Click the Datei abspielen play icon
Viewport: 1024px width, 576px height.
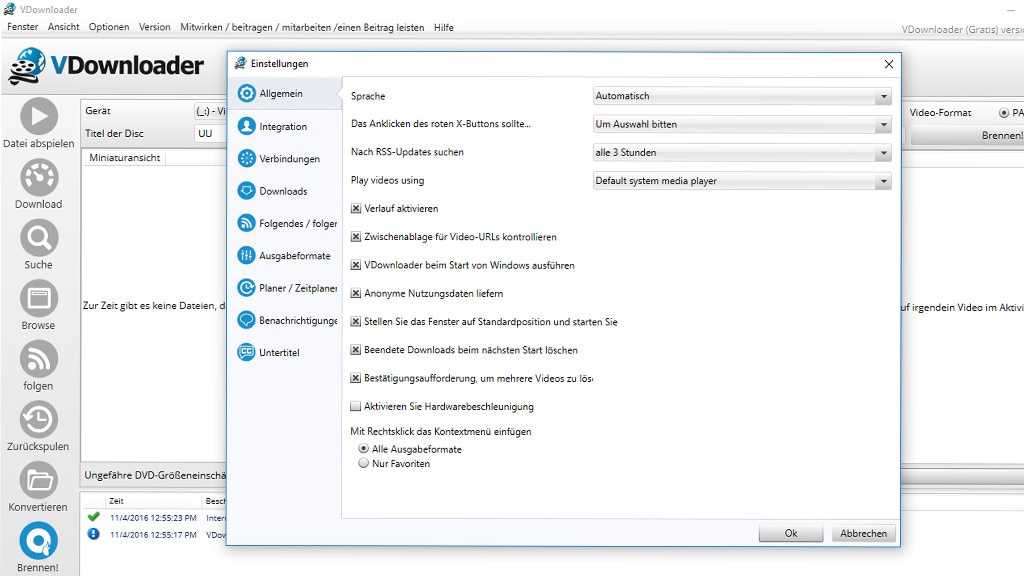[39, 116]
